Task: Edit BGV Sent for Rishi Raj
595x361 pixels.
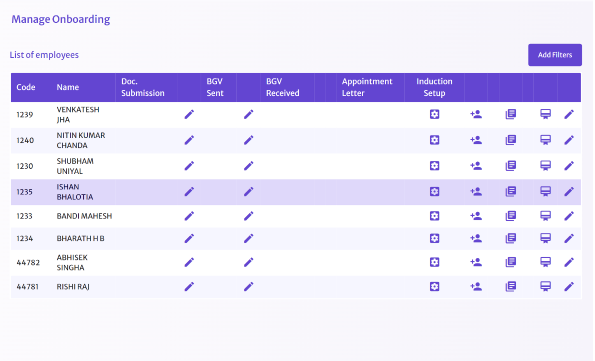Action: click(249, 287)
